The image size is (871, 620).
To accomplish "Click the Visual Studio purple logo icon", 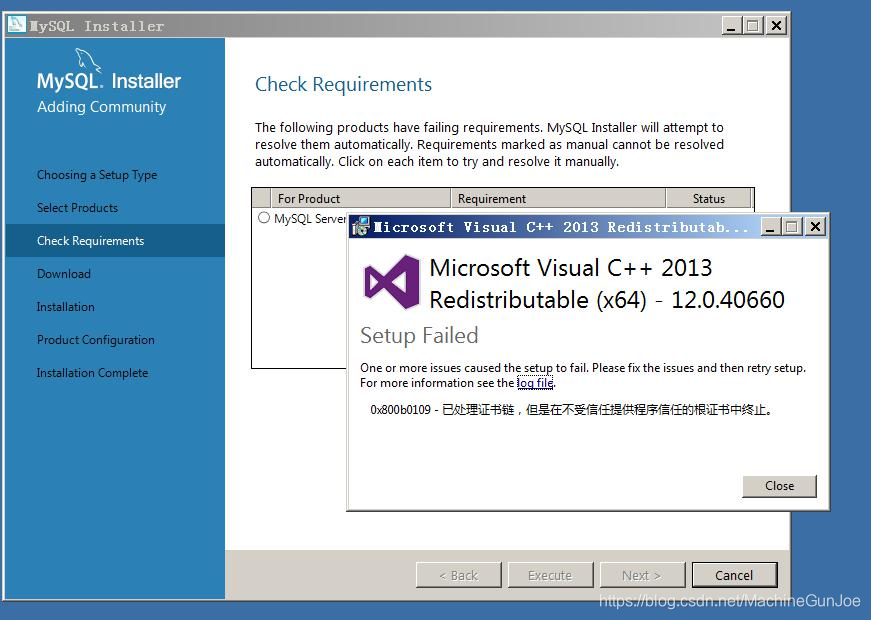I will [392, 282].
